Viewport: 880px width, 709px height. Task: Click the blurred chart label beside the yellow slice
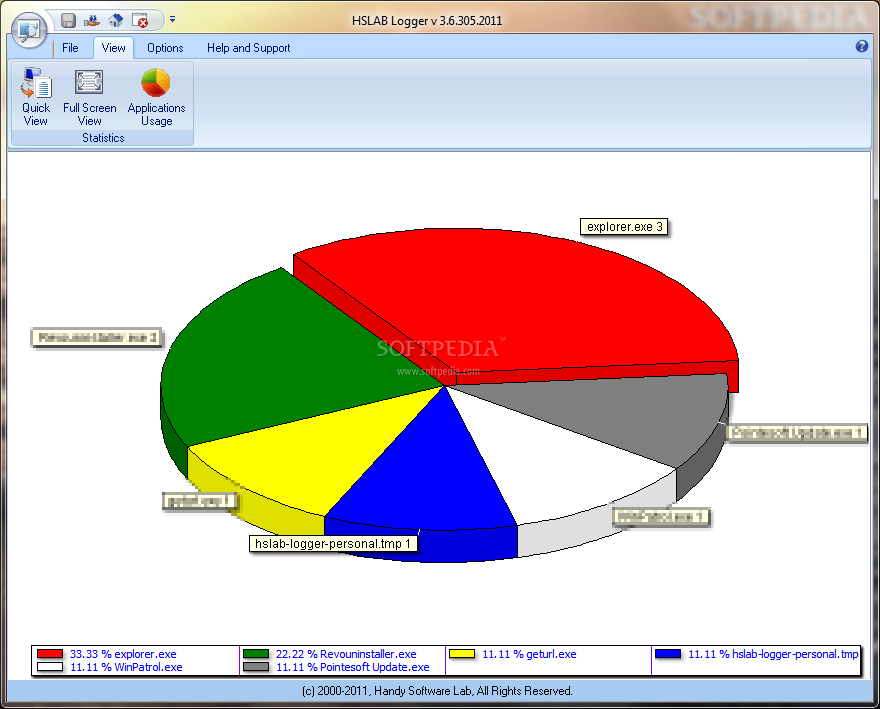[x=200, y=501]
